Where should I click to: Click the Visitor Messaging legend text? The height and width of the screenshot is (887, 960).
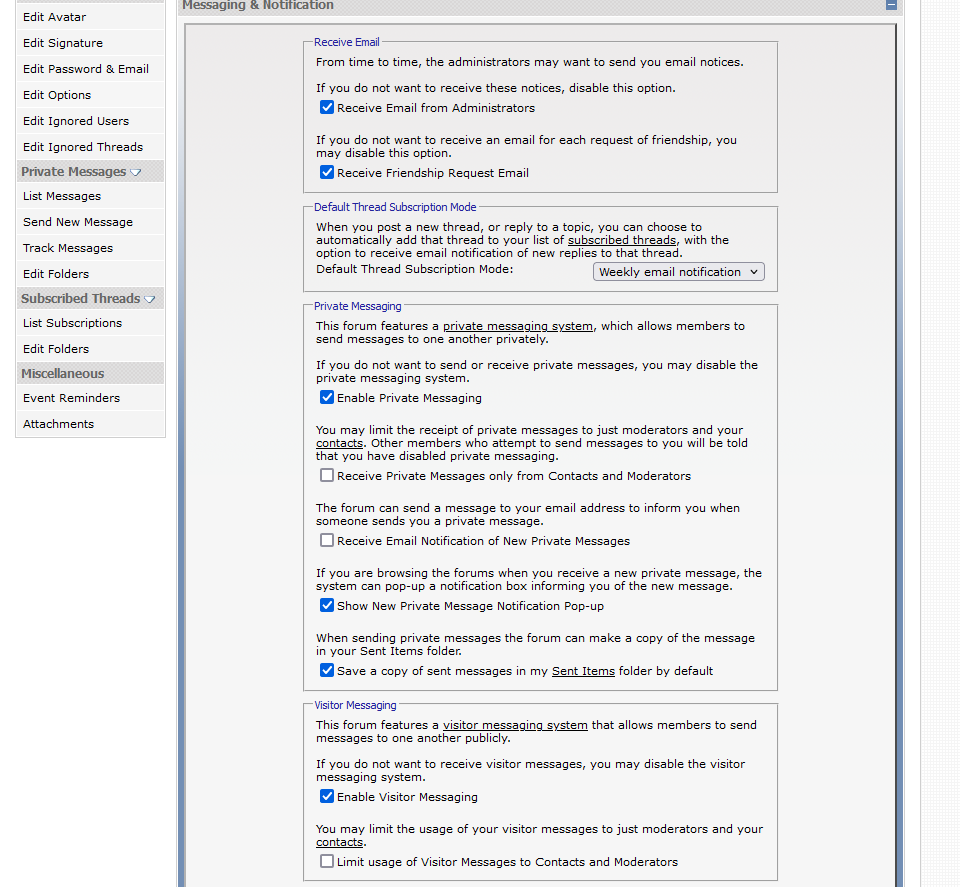(355, 705)
